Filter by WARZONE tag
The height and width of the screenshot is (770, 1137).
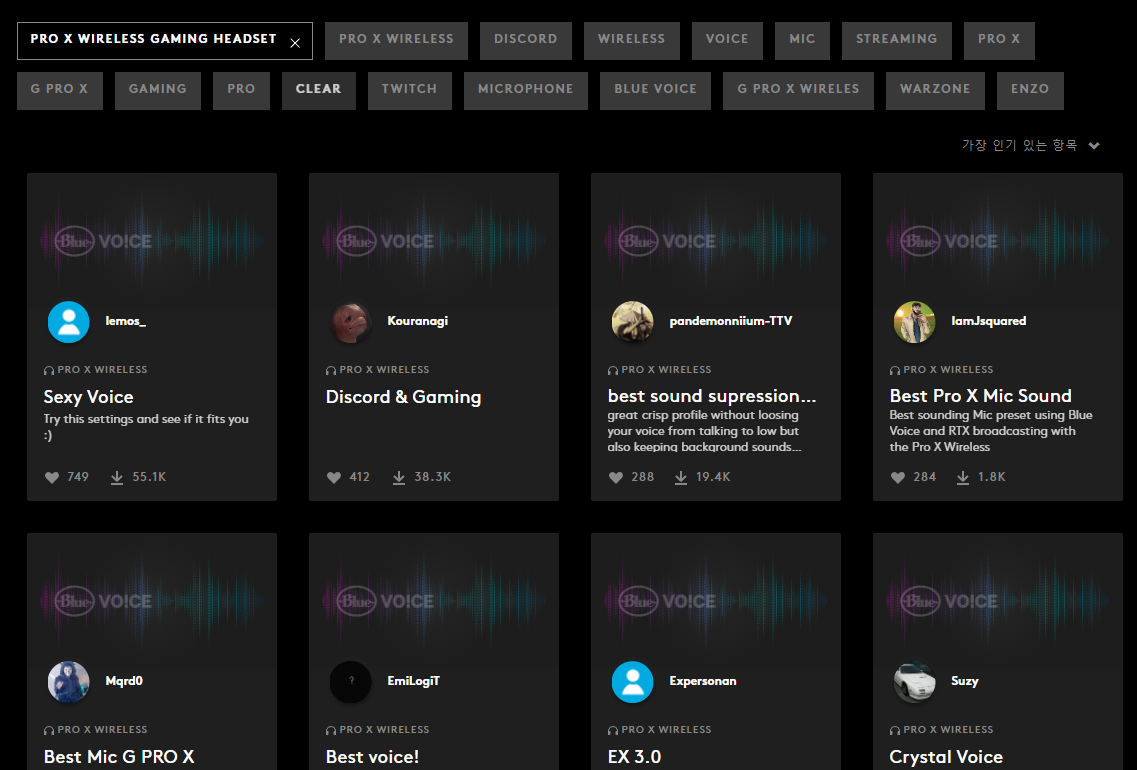click(x=935, y=91)
